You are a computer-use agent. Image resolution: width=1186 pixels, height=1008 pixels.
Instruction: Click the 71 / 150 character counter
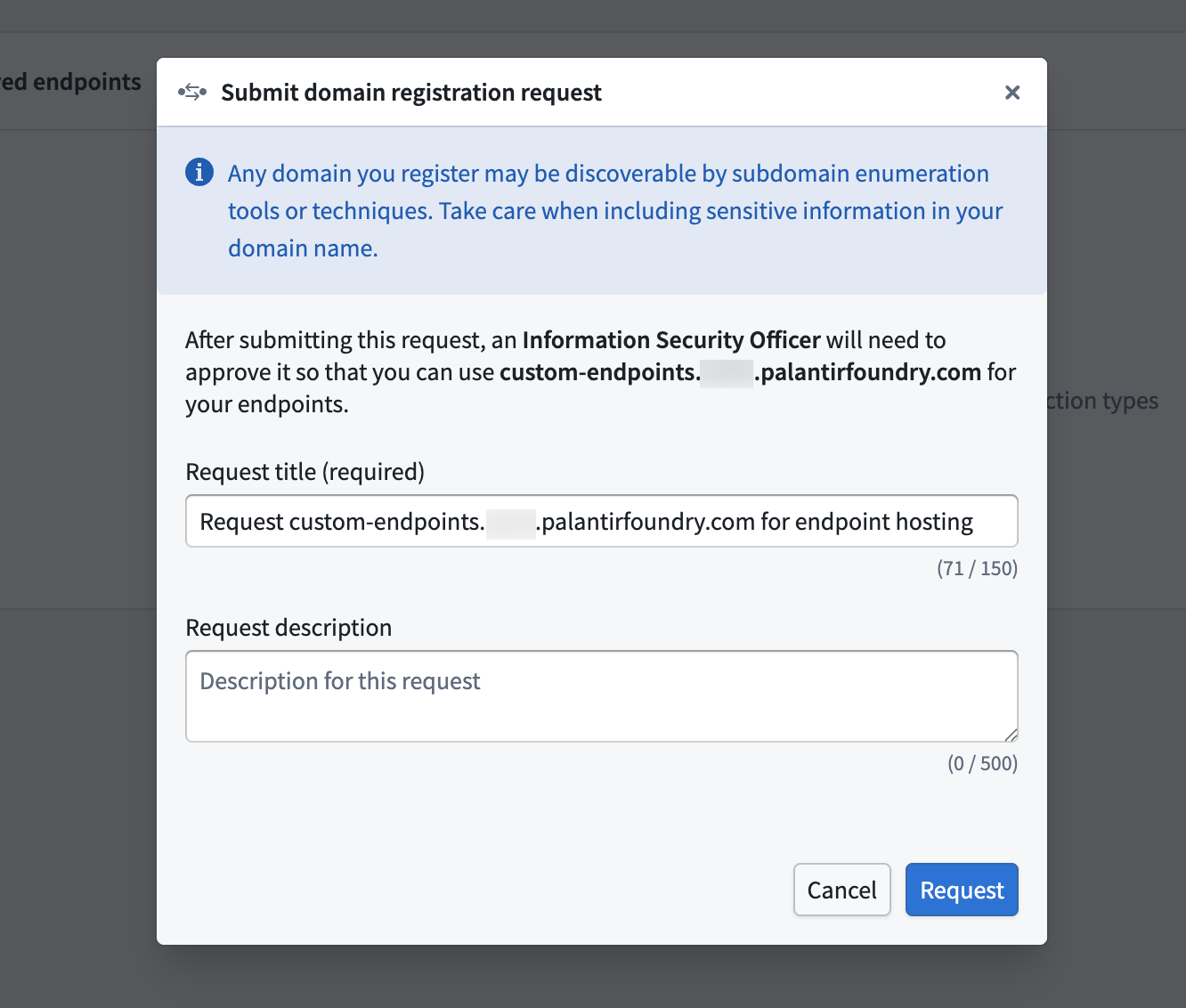point(977,568)
